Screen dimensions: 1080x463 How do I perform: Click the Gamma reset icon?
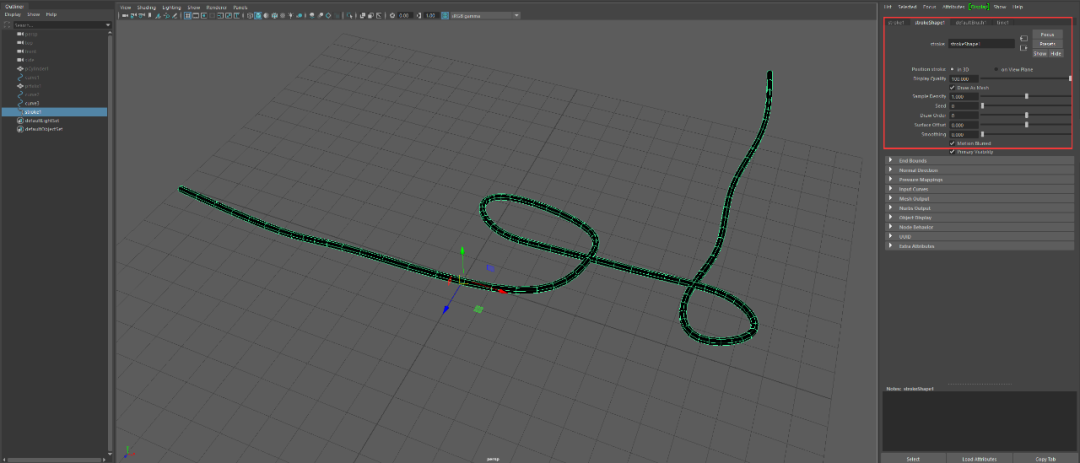point(419,15)
